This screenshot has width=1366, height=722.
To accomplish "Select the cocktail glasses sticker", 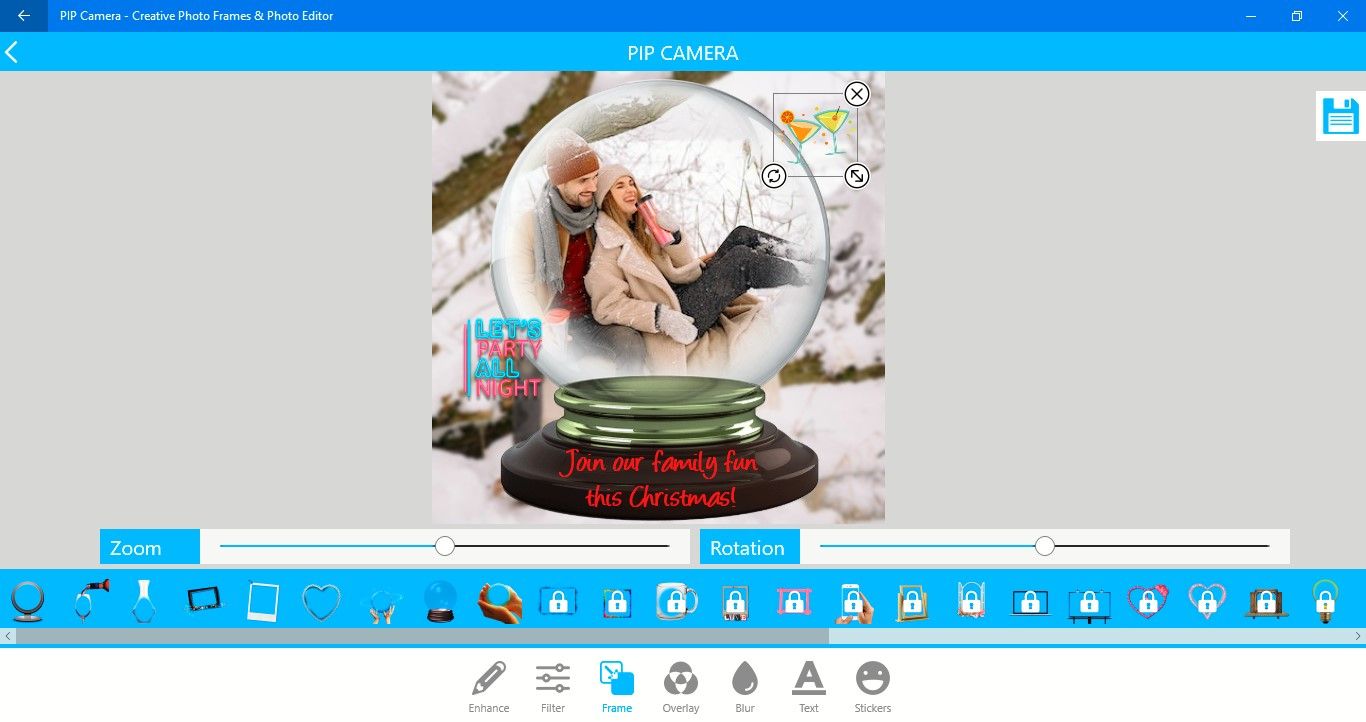I will (x=815, y=135).
